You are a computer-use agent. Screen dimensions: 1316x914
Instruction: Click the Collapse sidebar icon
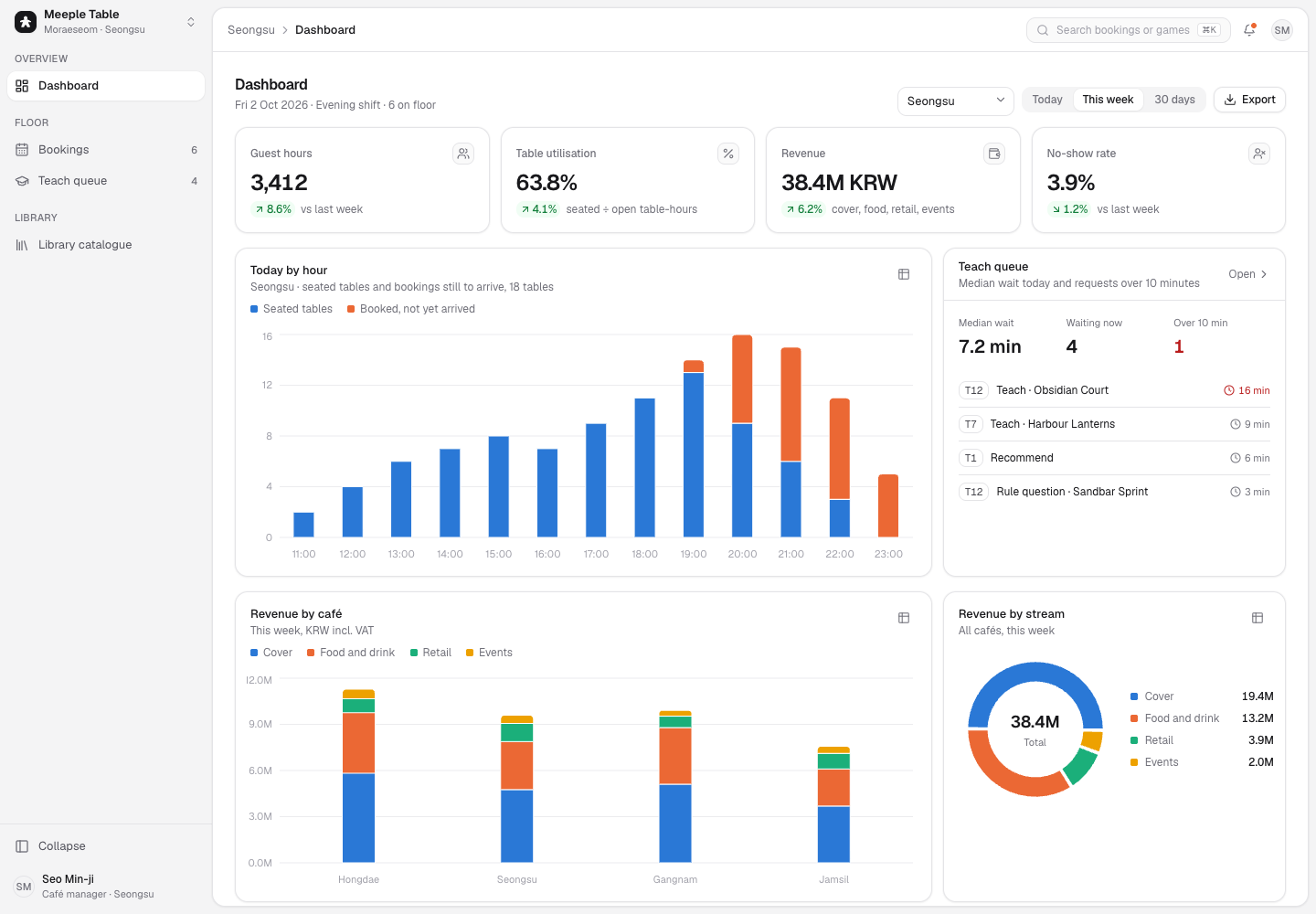(x=22, y=846)
